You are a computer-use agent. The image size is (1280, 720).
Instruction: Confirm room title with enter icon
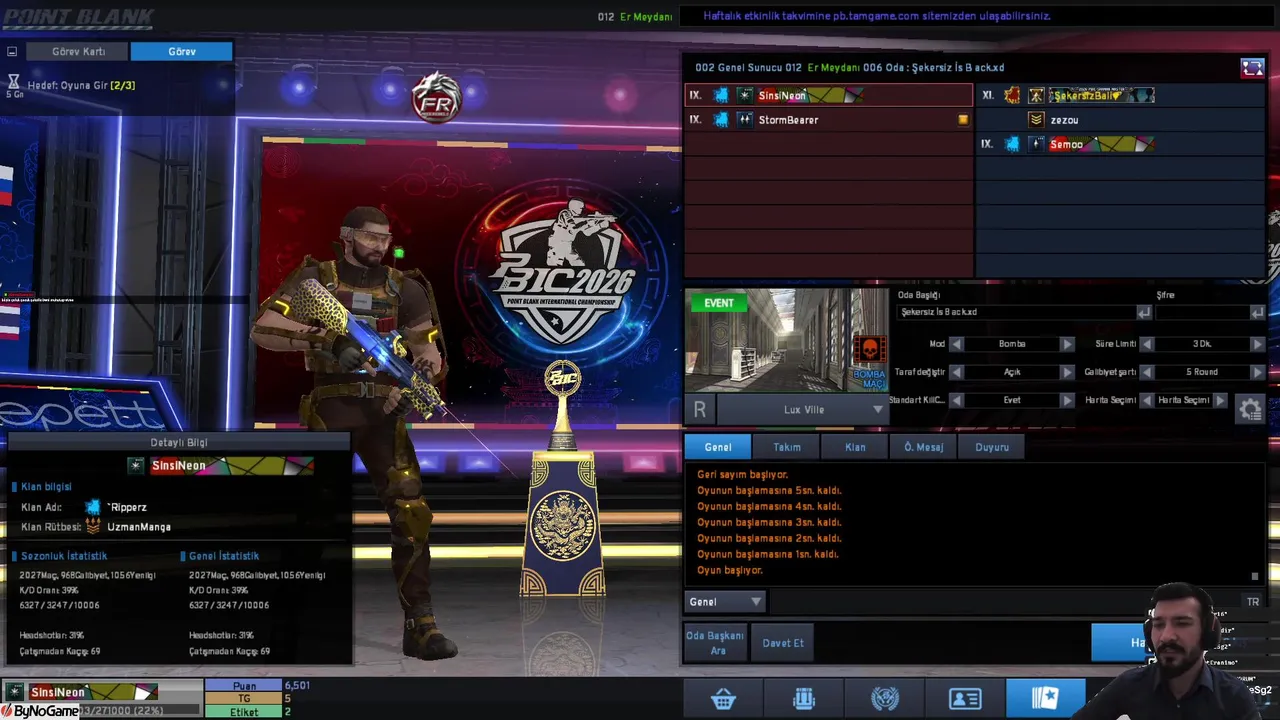[1144, 312]
